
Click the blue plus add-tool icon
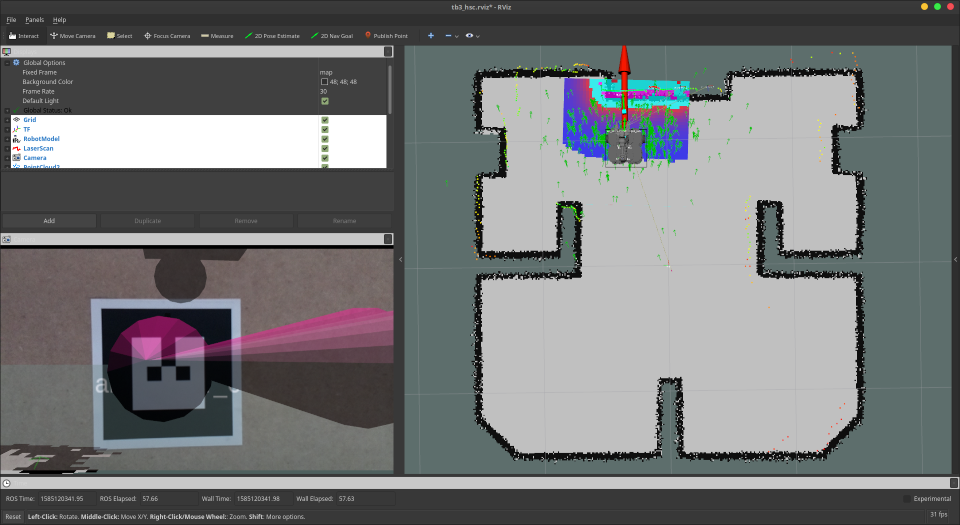point(431,35)
